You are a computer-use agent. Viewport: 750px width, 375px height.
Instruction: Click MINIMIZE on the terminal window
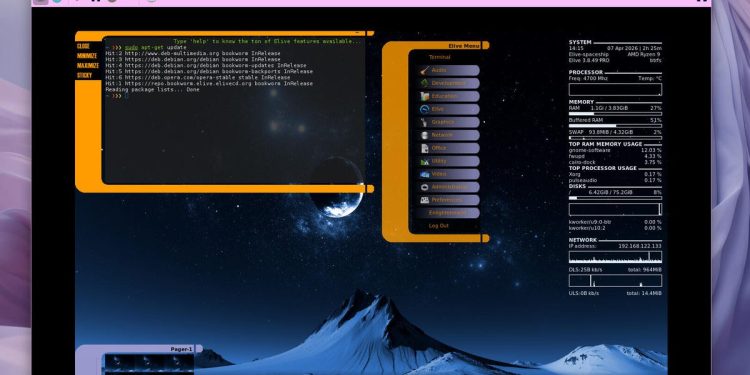point(87,56)
